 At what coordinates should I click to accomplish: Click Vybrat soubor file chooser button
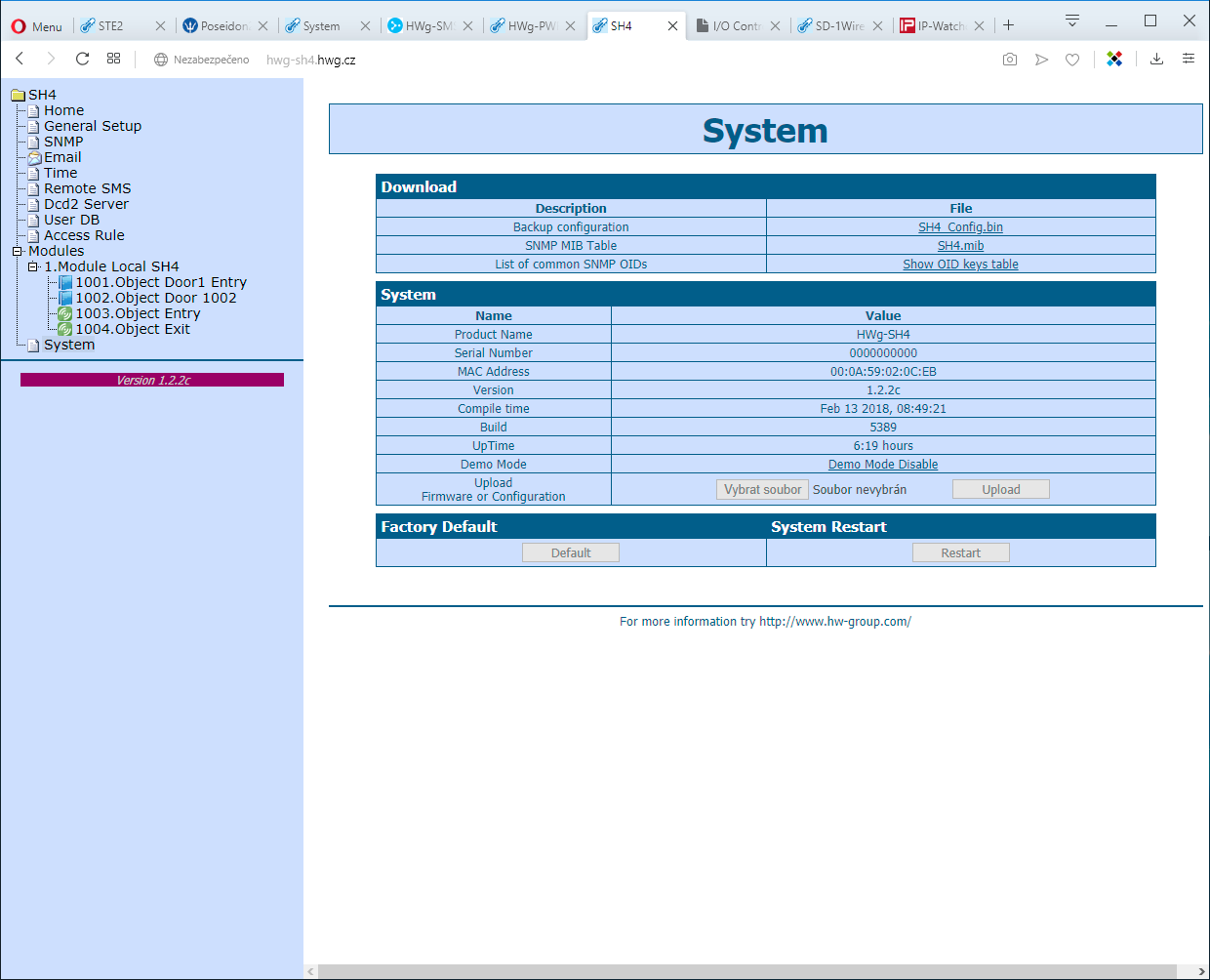pos(762,490)
